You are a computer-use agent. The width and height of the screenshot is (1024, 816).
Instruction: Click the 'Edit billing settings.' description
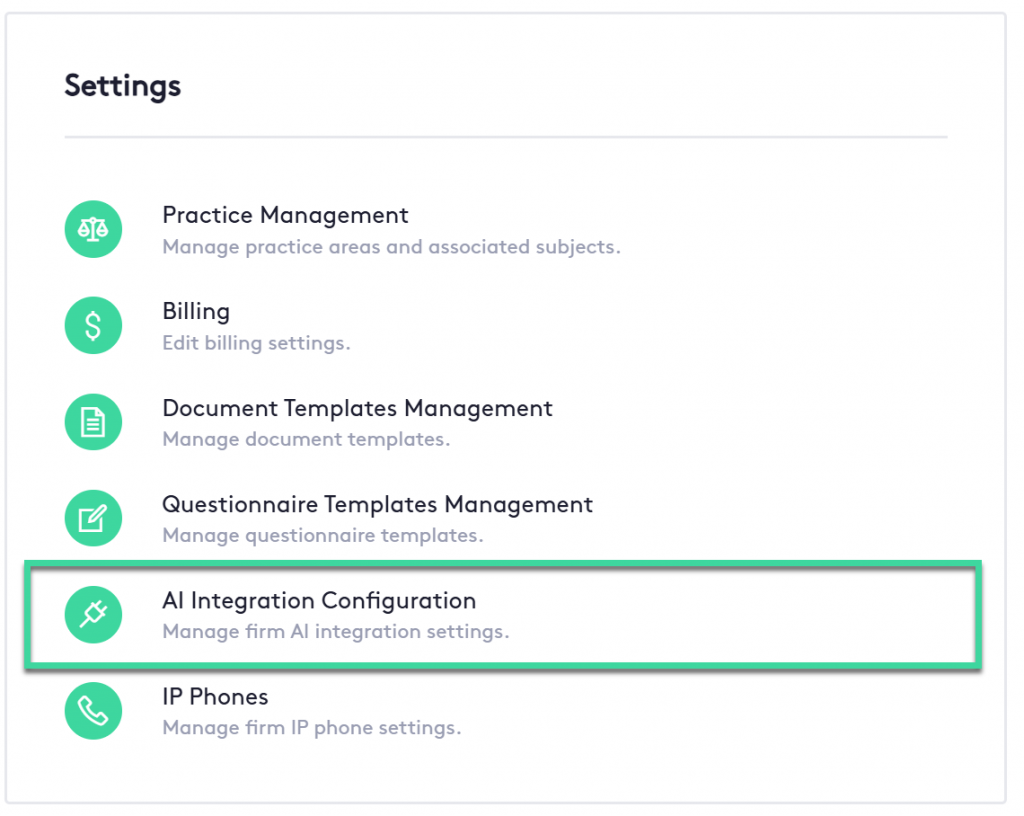256,343
